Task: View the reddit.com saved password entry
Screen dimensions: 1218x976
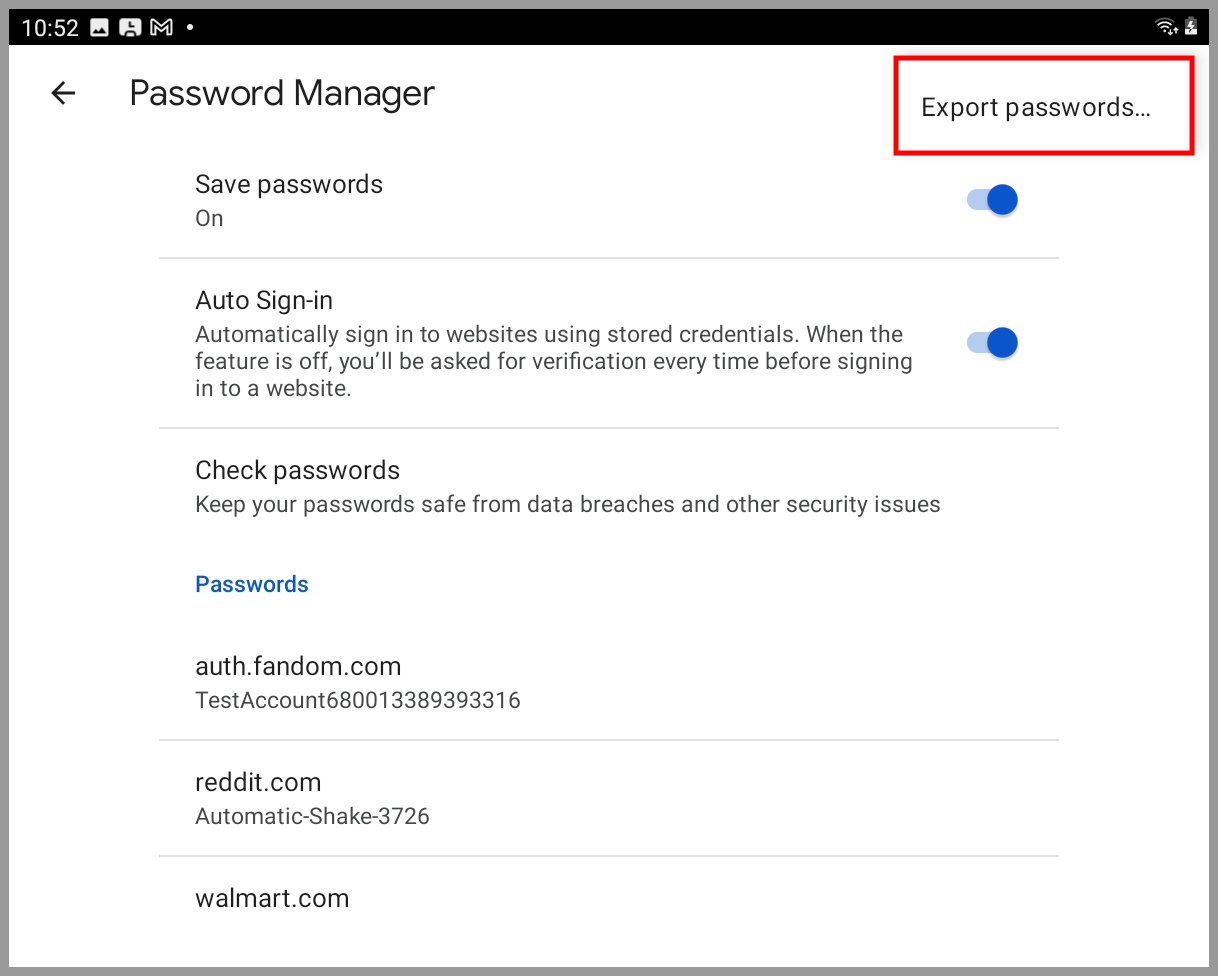Action: click(258, 782)
